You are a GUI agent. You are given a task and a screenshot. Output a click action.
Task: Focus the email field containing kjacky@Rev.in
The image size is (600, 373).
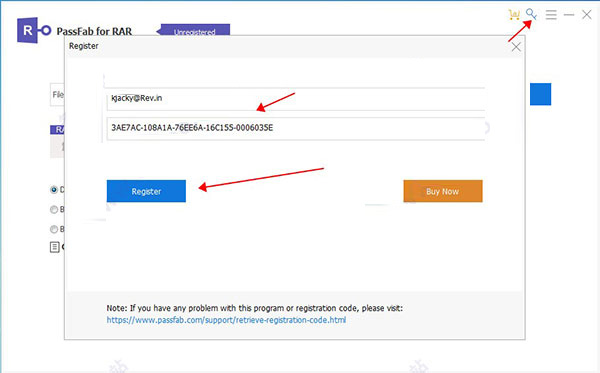point(296,99)
